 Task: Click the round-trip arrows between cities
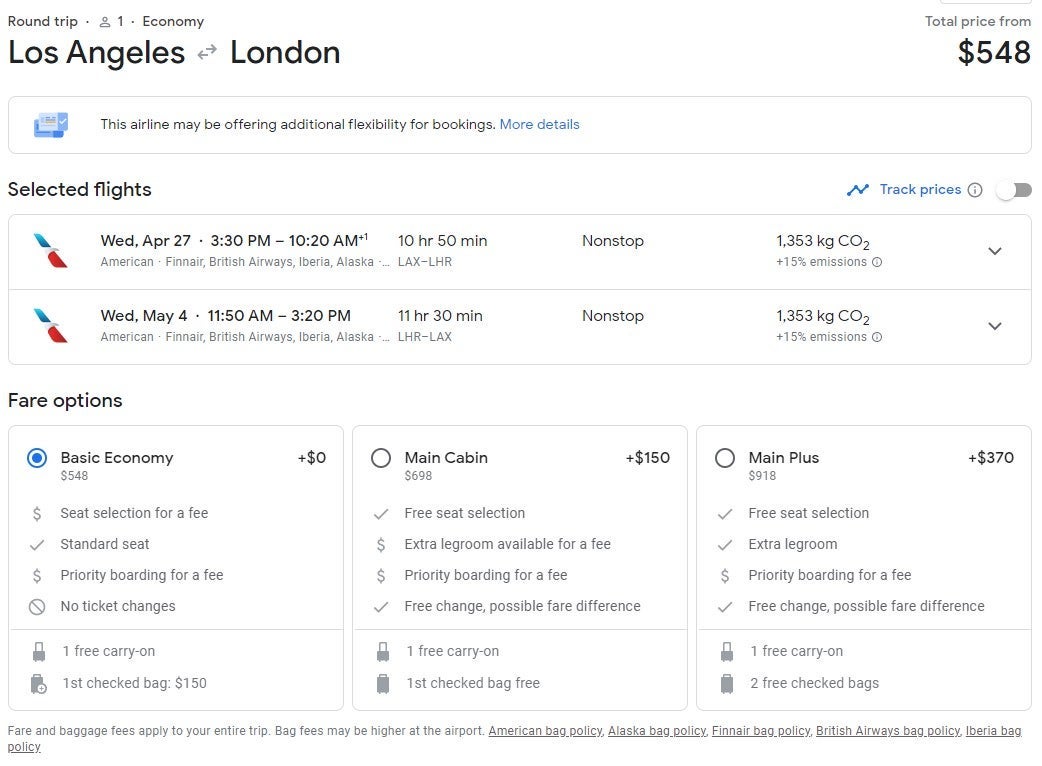pyautogui.click(x=207, y=53)
